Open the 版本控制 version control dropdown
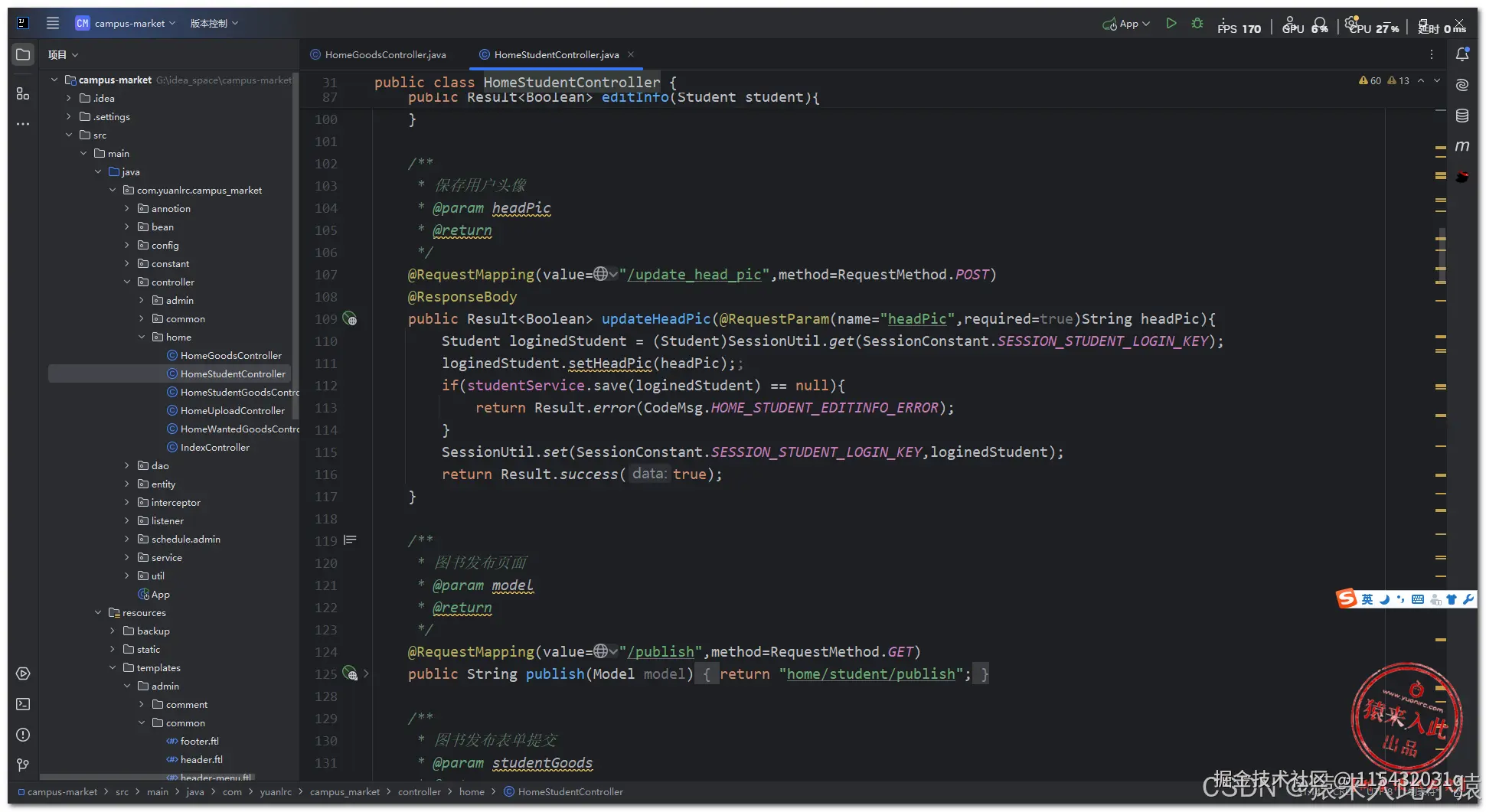The height and width of the screenshot is (812, 1486). tap(214, 23)
